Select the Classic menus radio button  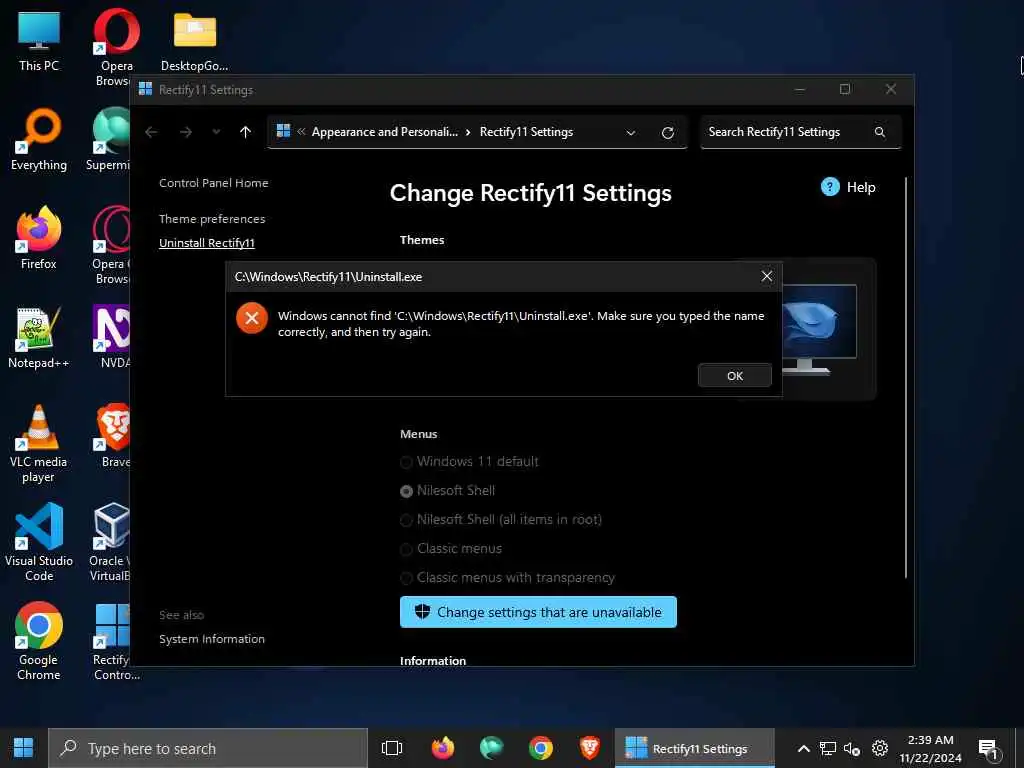[x=406, y=549]
